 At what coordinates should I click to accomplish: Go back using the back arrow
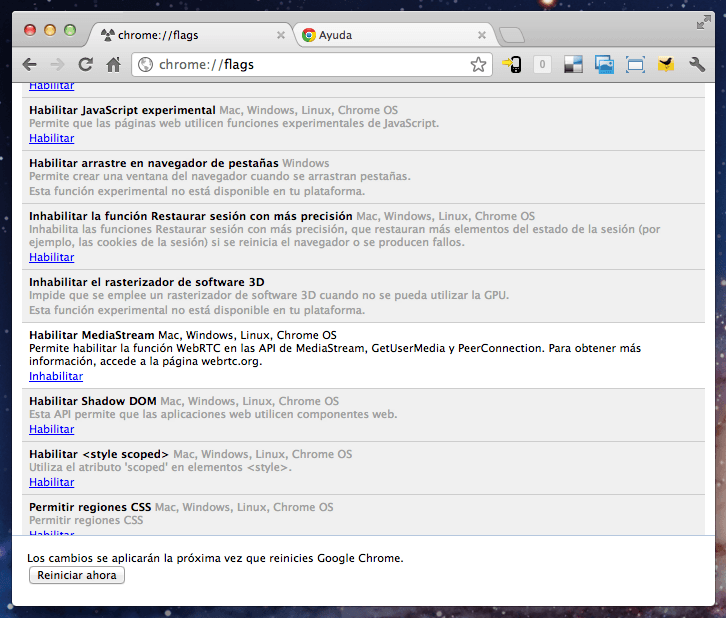tap(30, 65)
